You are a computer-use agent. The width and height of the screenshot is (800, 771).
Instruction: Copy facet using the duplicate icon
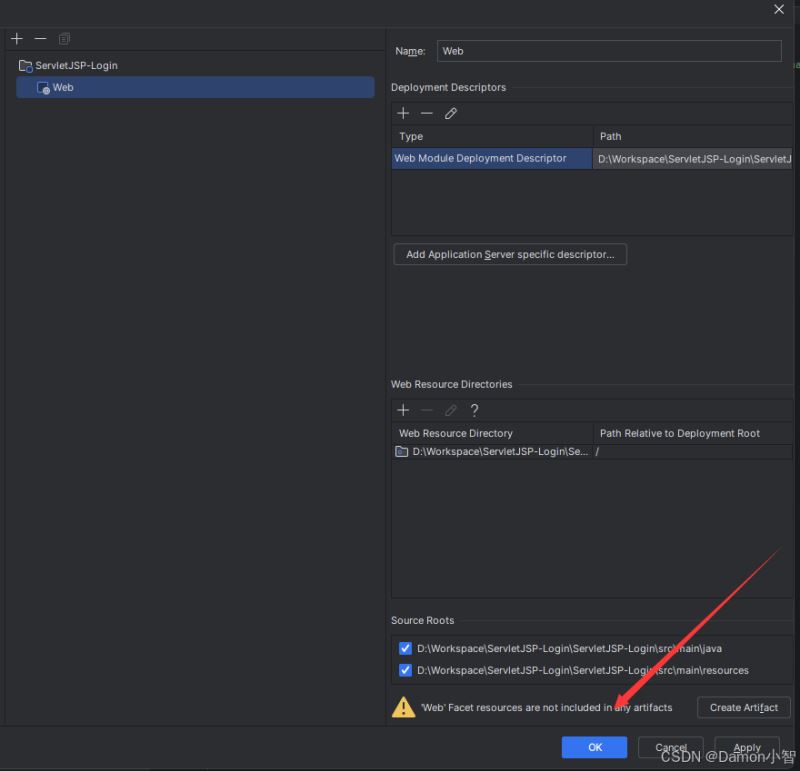click(64, 38)
